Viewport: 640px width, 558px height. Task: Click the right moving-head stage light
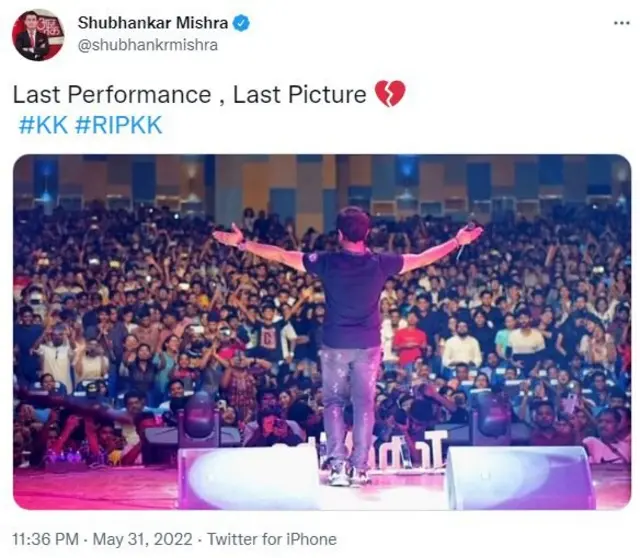tap(493, 416)
